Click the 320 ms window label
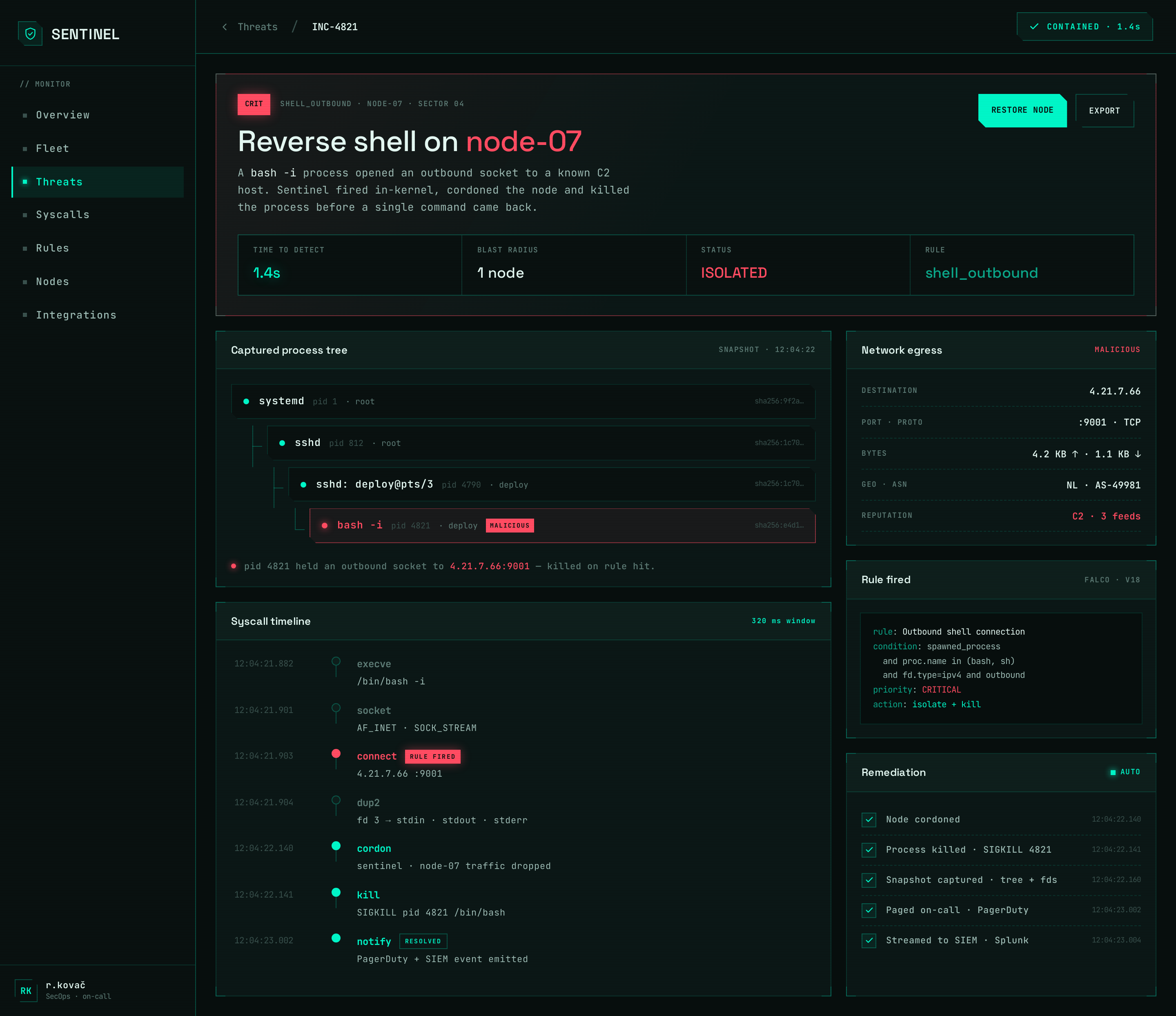This screenshot has width=1176, height=1016. tap(783, 621)
